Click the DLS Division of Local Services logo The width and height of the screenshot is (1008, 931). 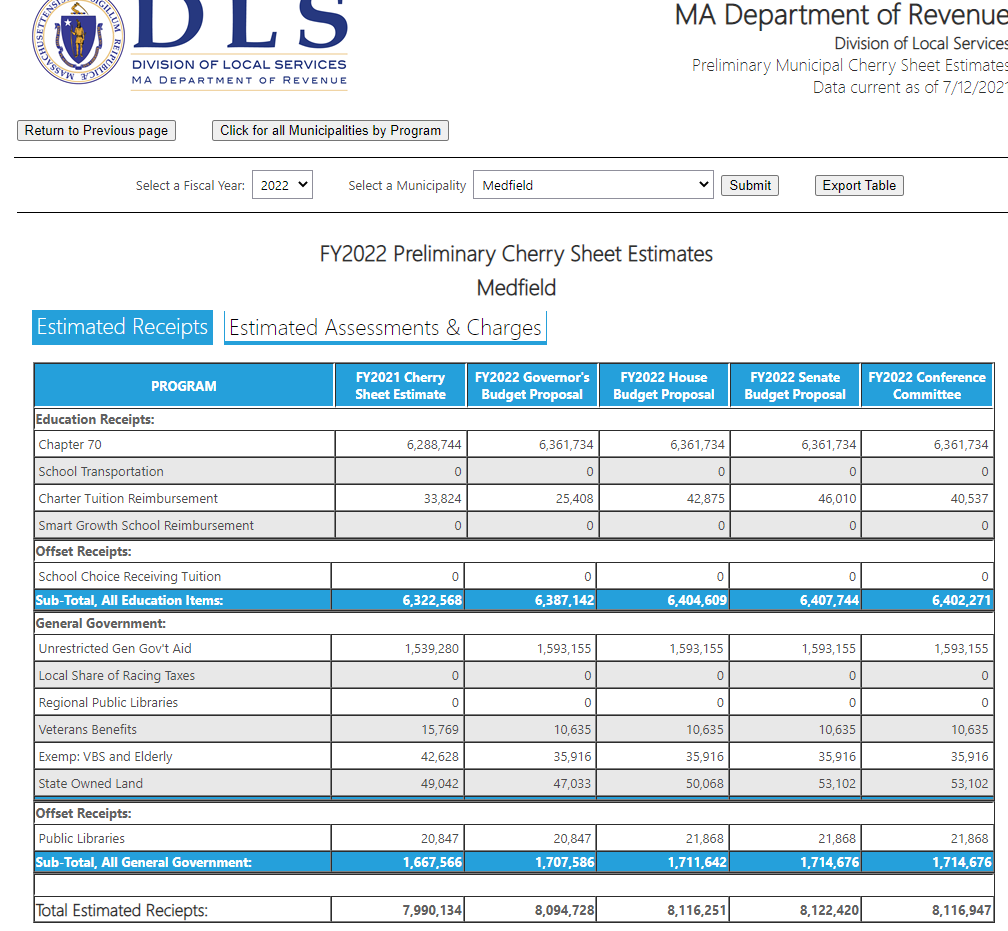tap(240, 45)
